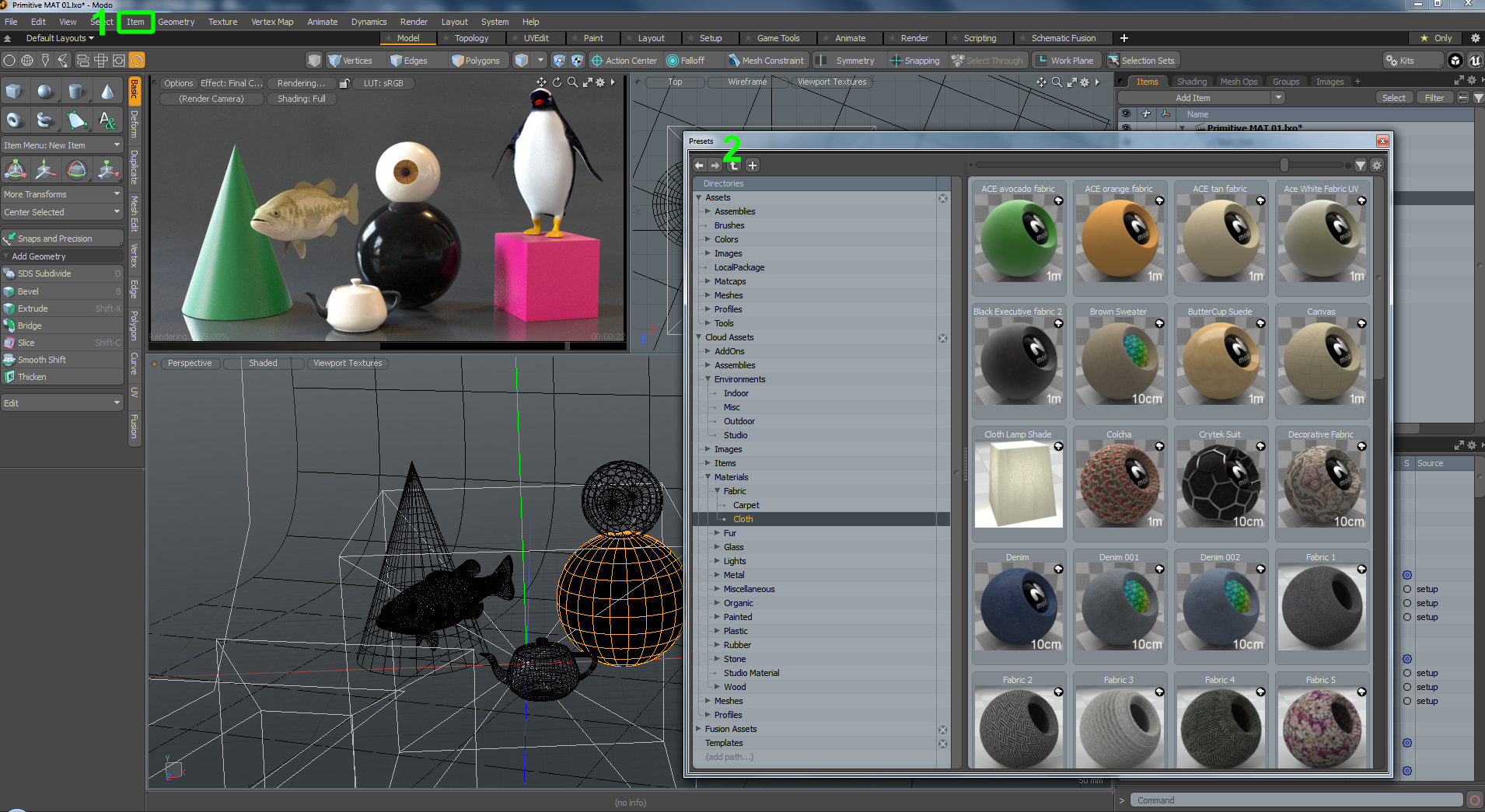The image size is (1485, 812).
Task: Adjust the preset thumbnail size slider
Action: pos(1284,165)
